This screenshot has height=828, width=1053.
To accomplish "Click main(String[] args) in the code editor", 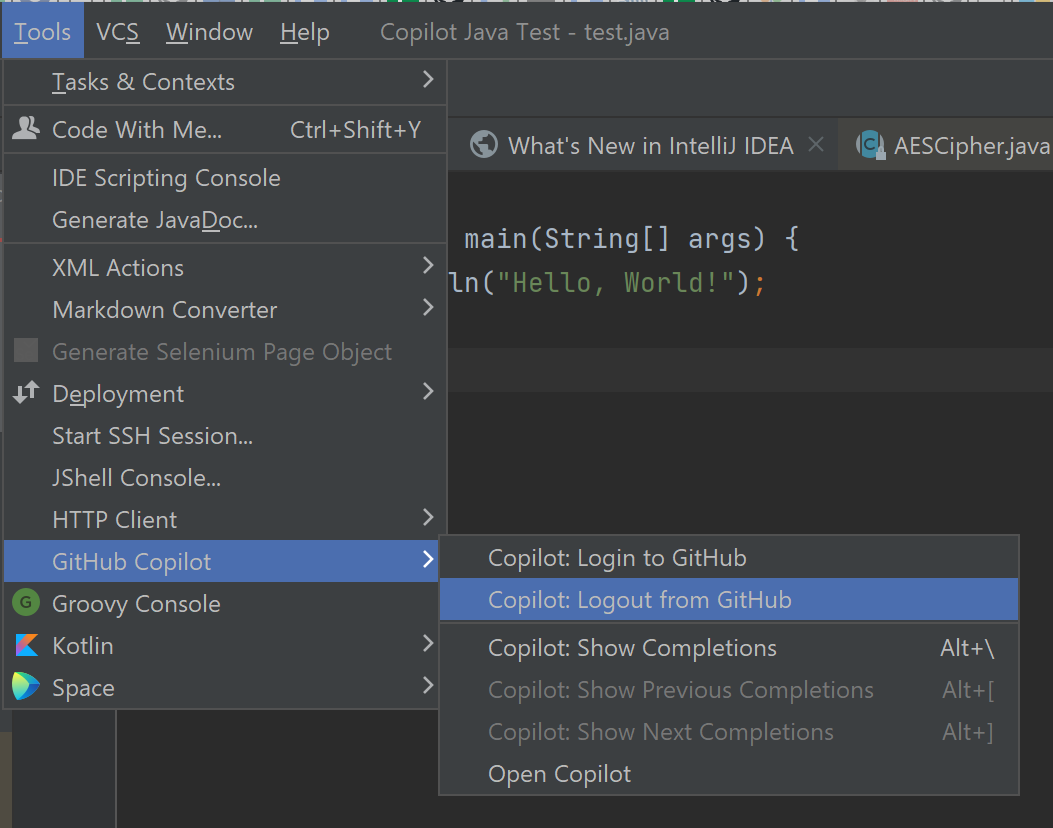I will click(615, 238).
